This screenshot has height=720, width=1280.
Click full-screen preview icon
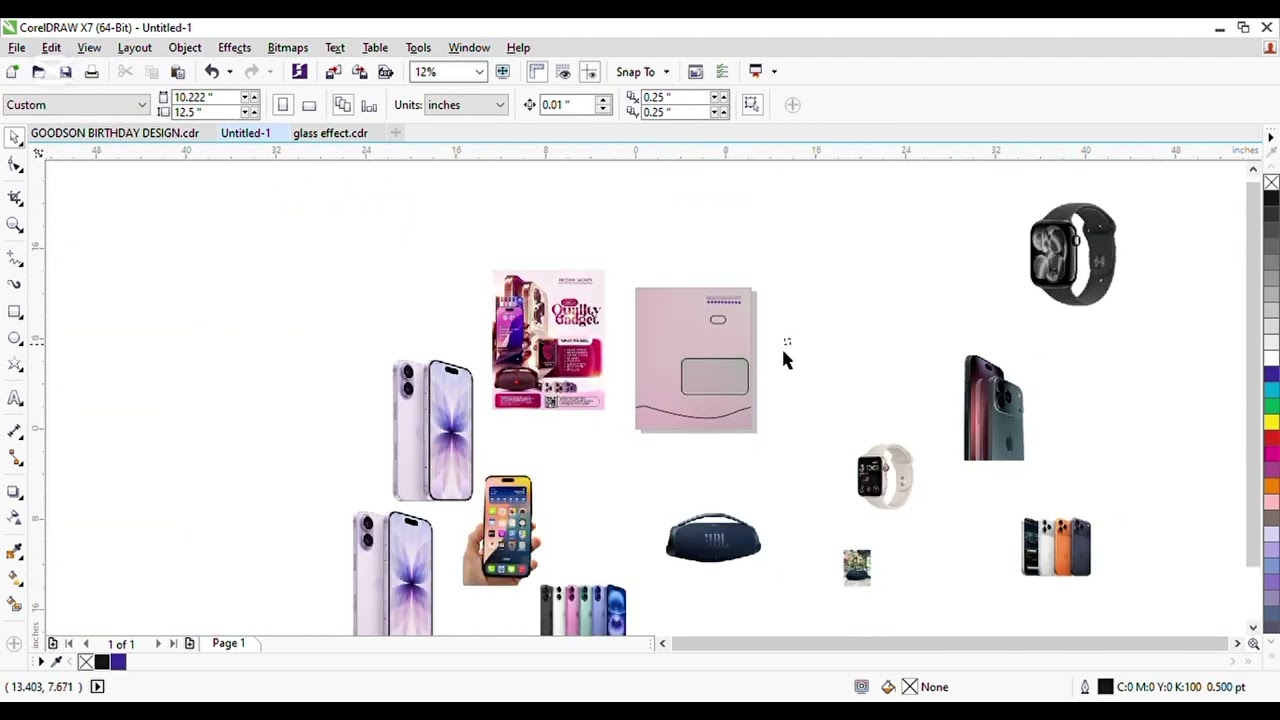(502, 72)
